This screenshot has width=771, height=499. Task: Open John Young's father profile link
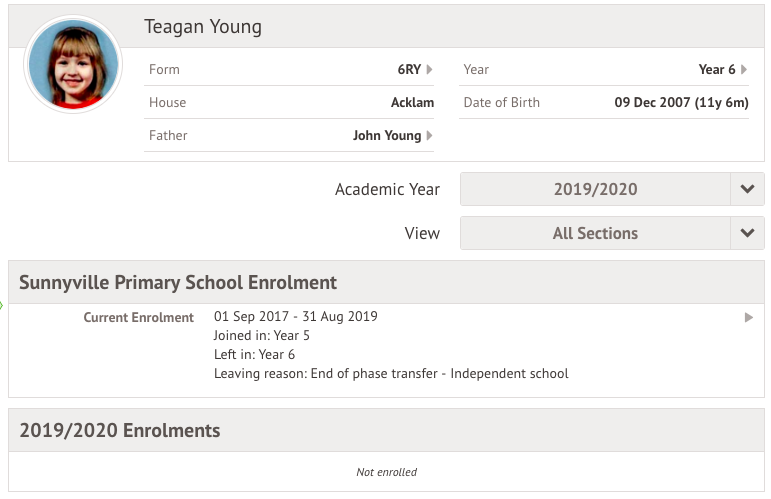[x=387, y=135]
